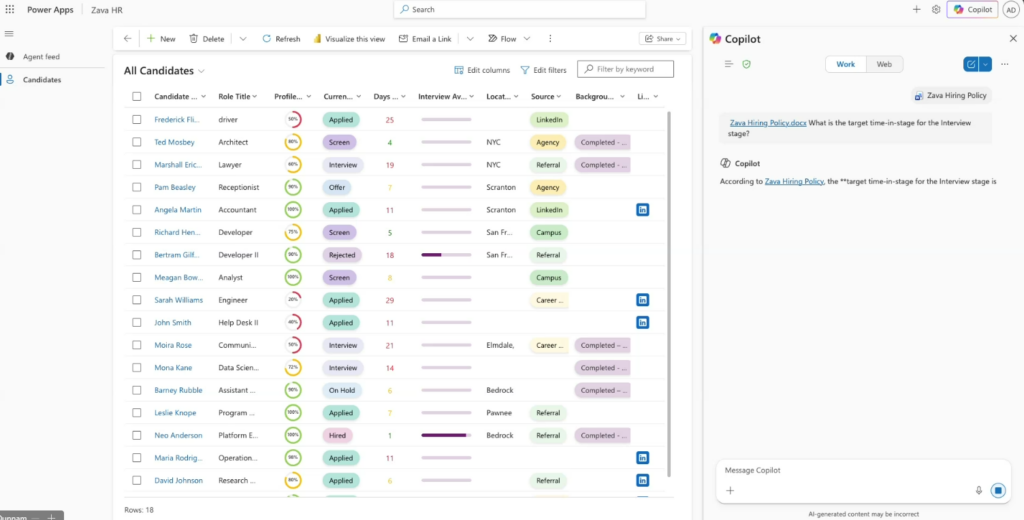This screenshot has height=520, width=1024.
Task: Open LinkedIn icon on Angela Martin's row
Action: (642, 210)
